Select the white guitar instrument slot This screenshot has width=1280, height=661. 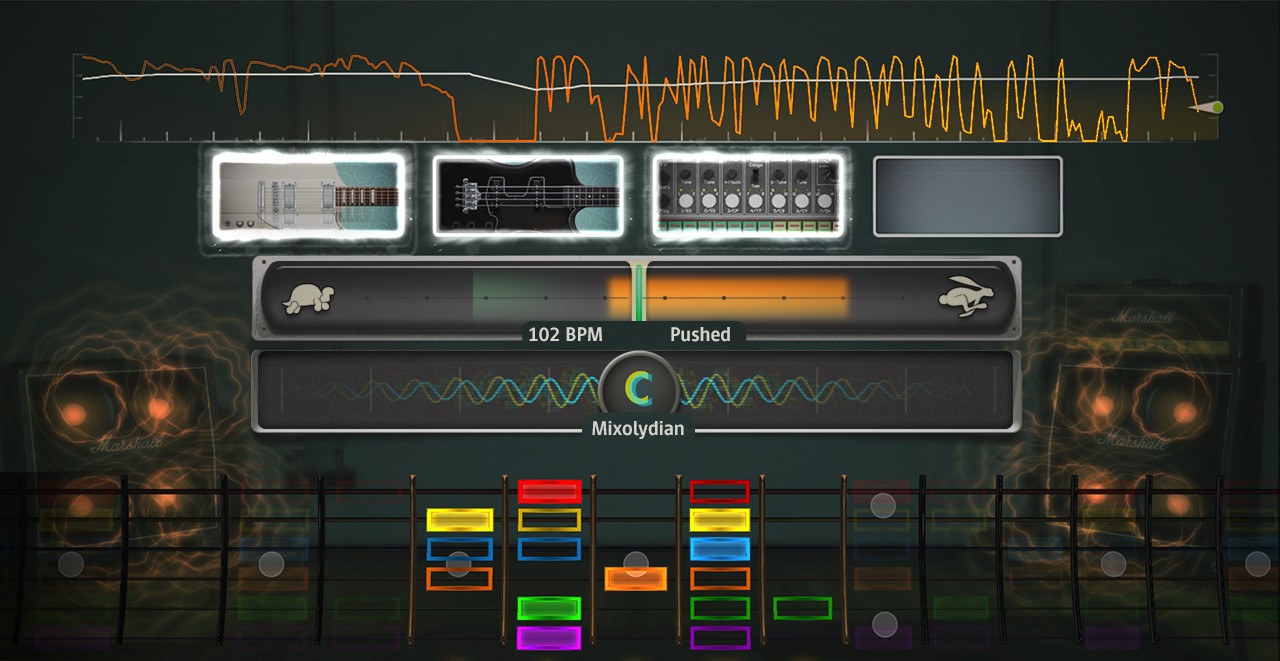(309, 195)
